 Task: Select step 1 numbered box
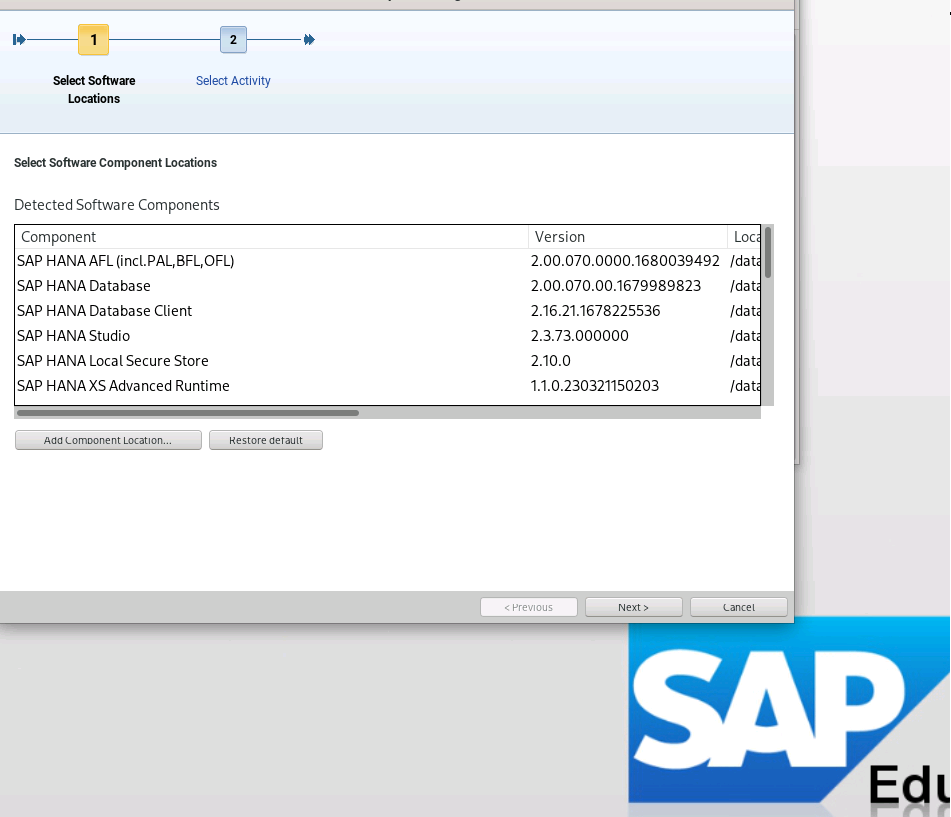[x=93, y=40]
